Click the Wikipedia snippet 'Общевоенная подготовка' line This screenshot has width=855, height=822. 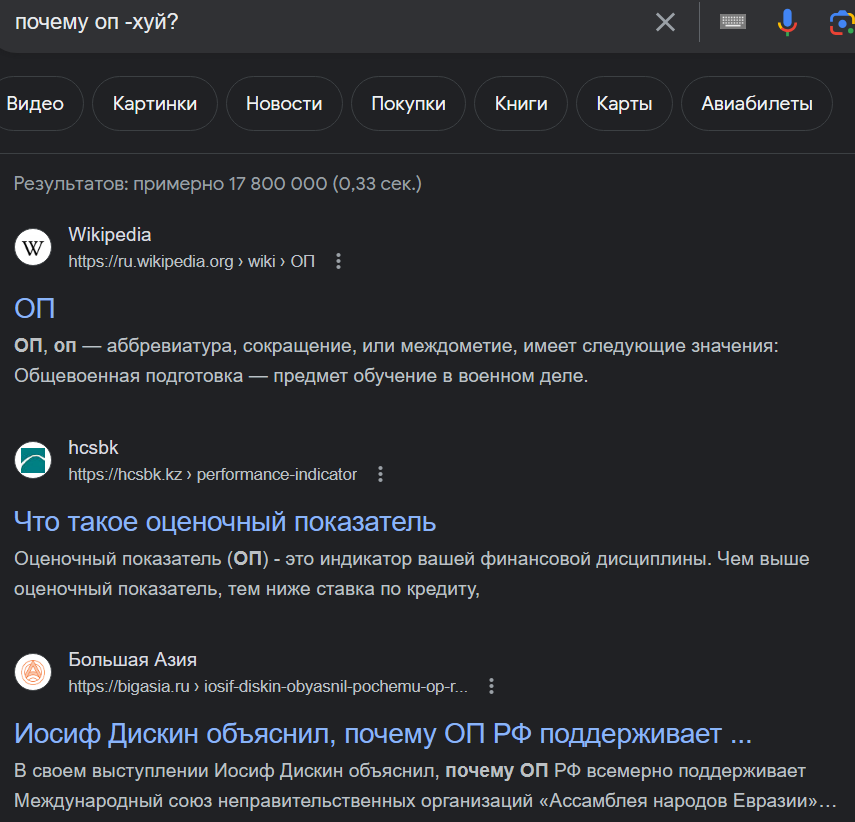[x=301, y=376]
